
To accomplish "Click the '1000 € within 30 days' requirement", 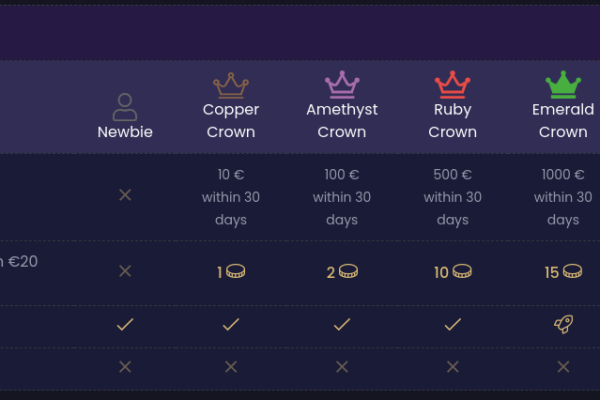I will coord(563,197).
